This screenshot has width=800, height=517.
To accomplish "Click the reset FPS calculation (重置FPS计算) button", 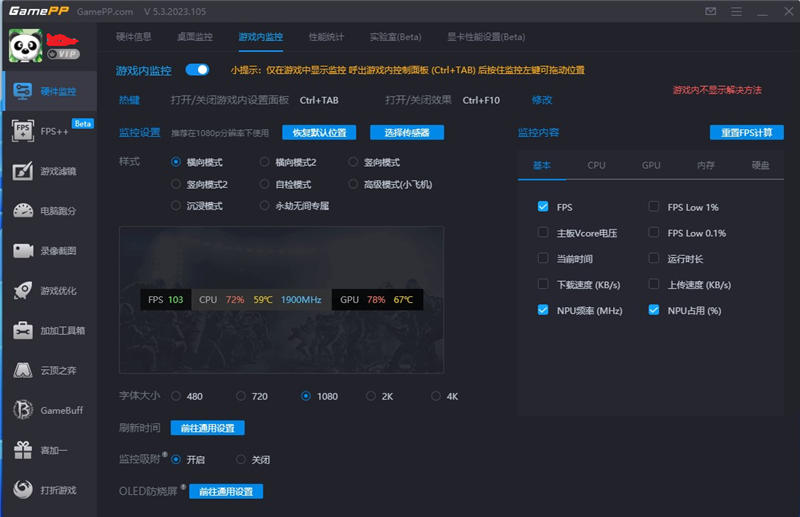I will (x=747, y=133).
